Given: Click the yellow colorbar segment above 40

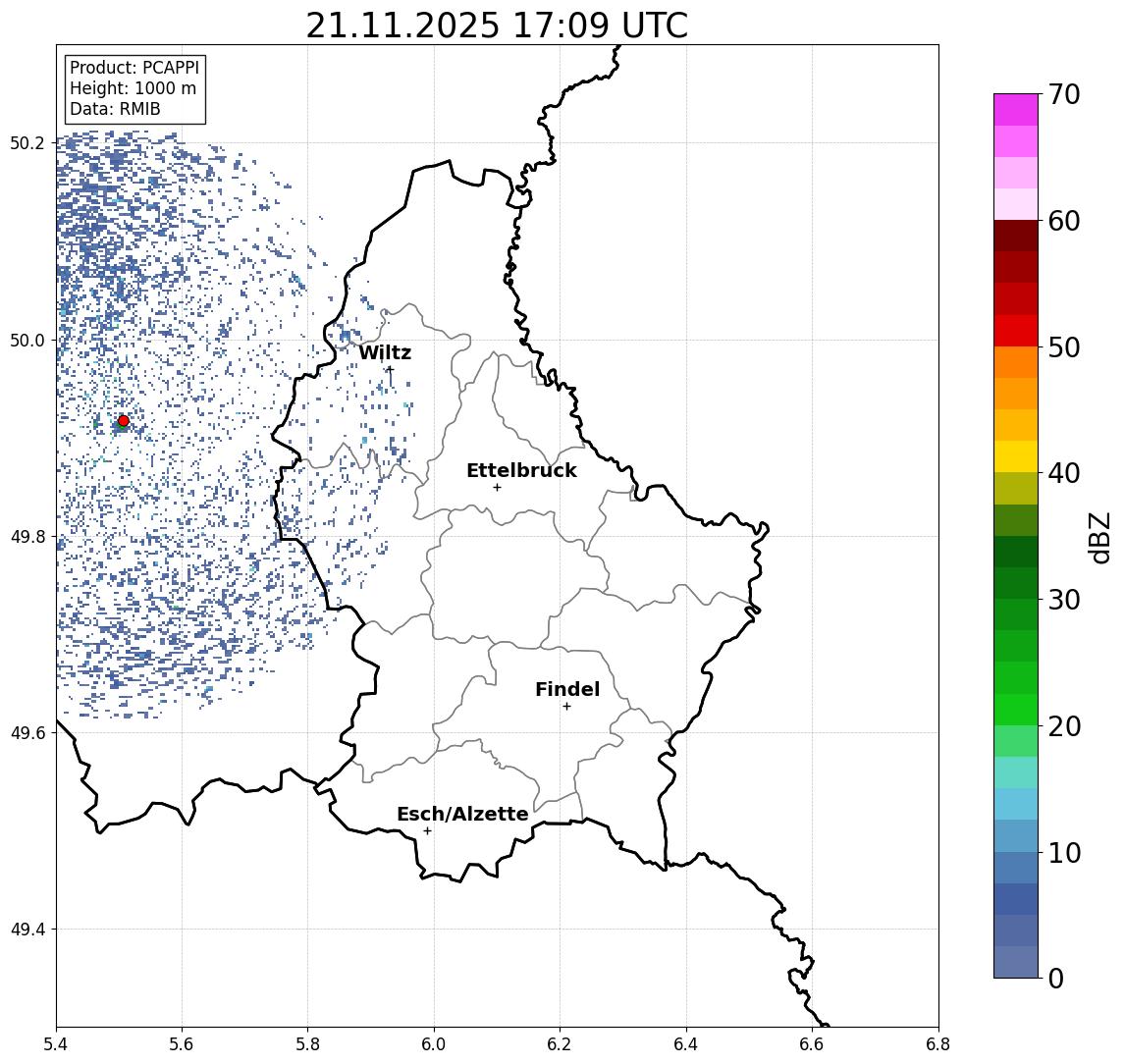Looking at the screenshot, I should coord(1016,456).
